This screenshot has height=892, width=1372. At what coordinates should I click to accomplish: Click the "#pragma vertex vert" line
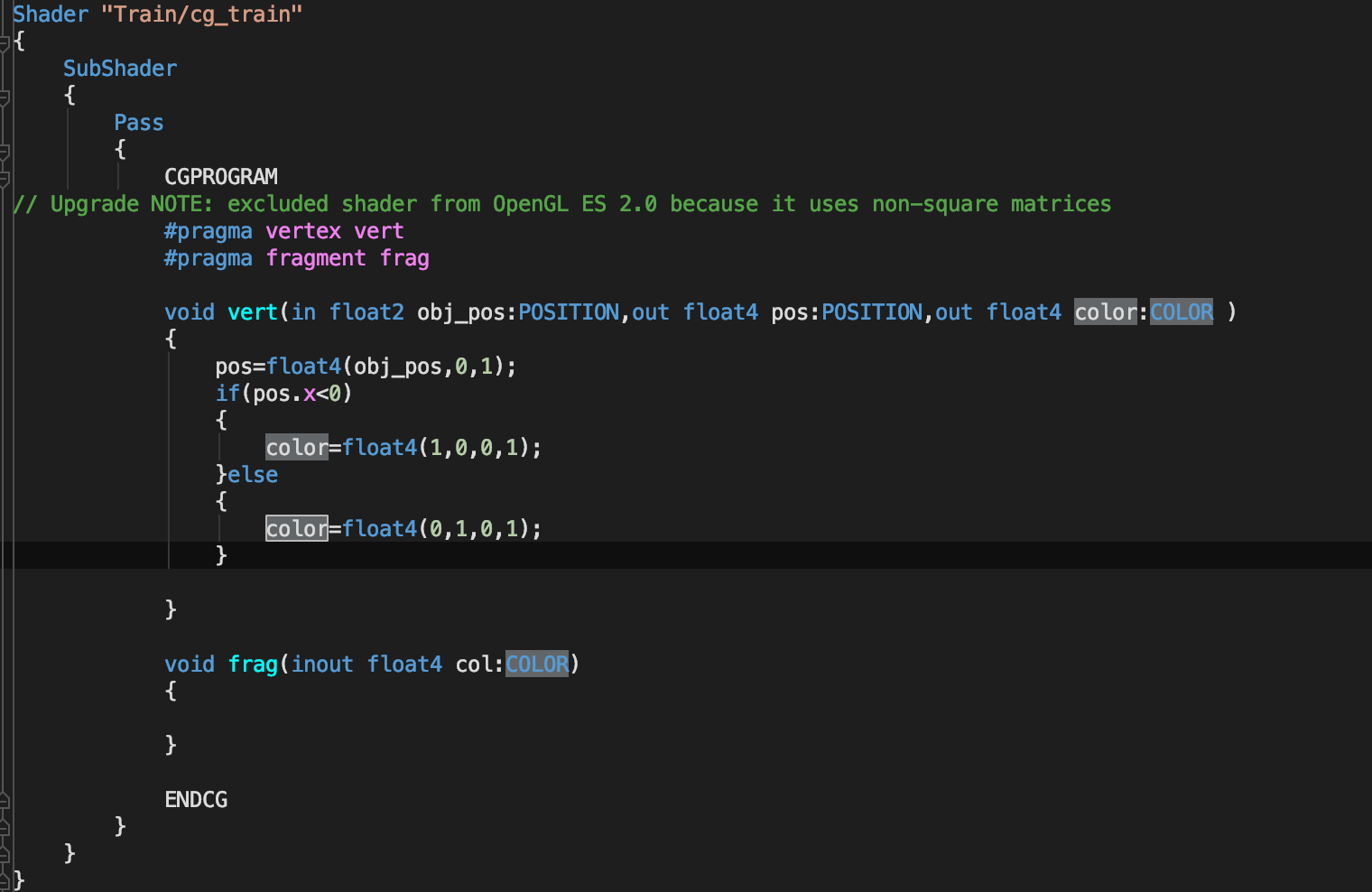(284, 231)
